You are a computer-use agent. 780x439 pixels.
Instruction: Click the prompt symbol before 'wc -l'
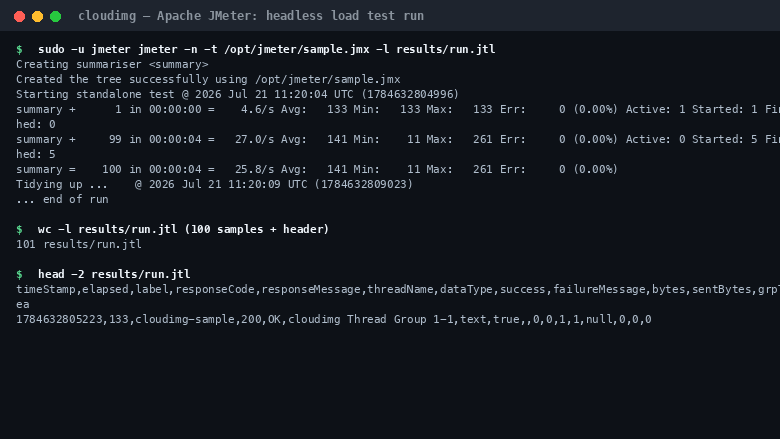tap(19, 229)
